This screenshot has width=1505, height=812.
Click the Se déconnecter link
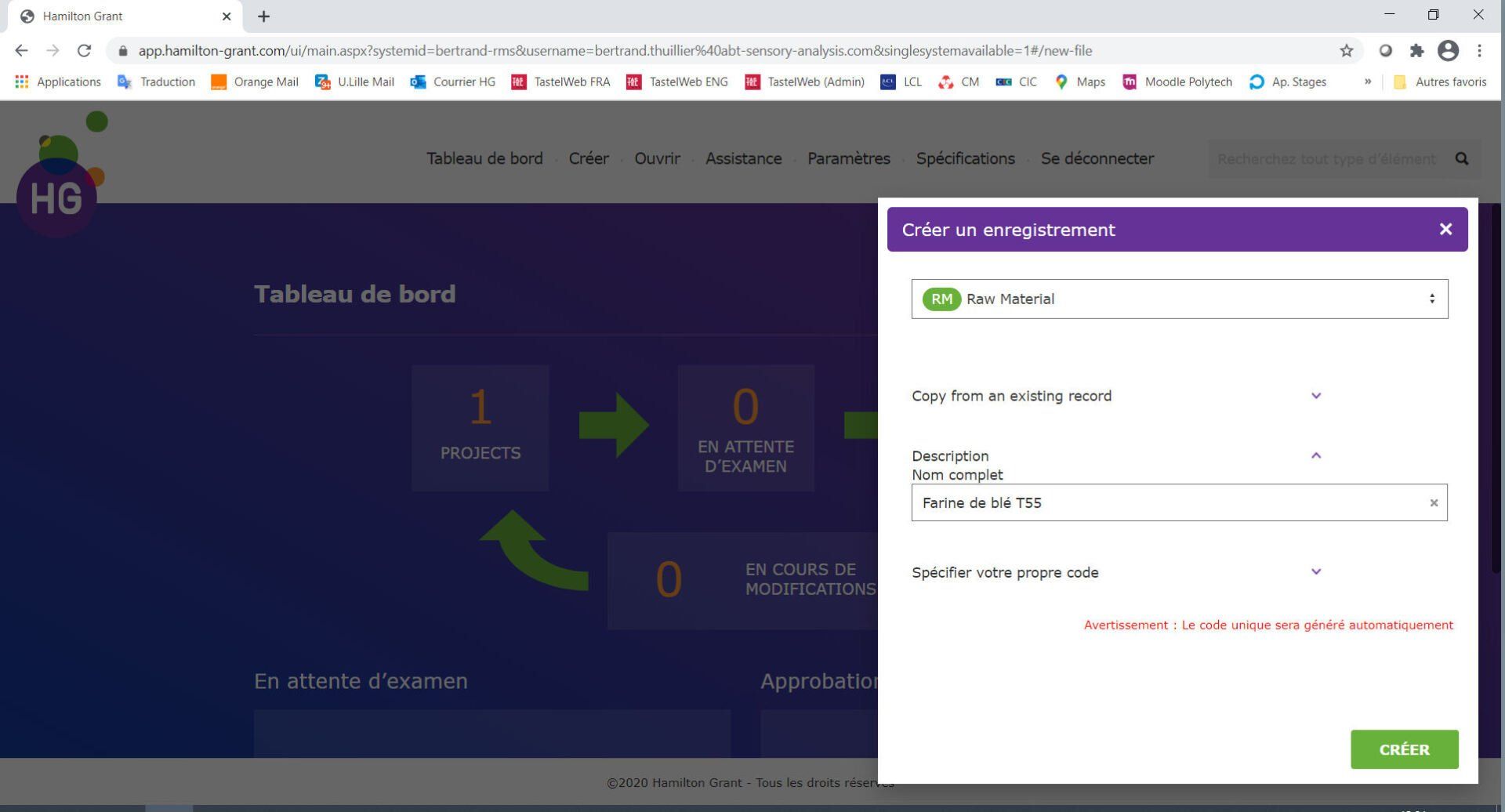[x=1097, y=158]
